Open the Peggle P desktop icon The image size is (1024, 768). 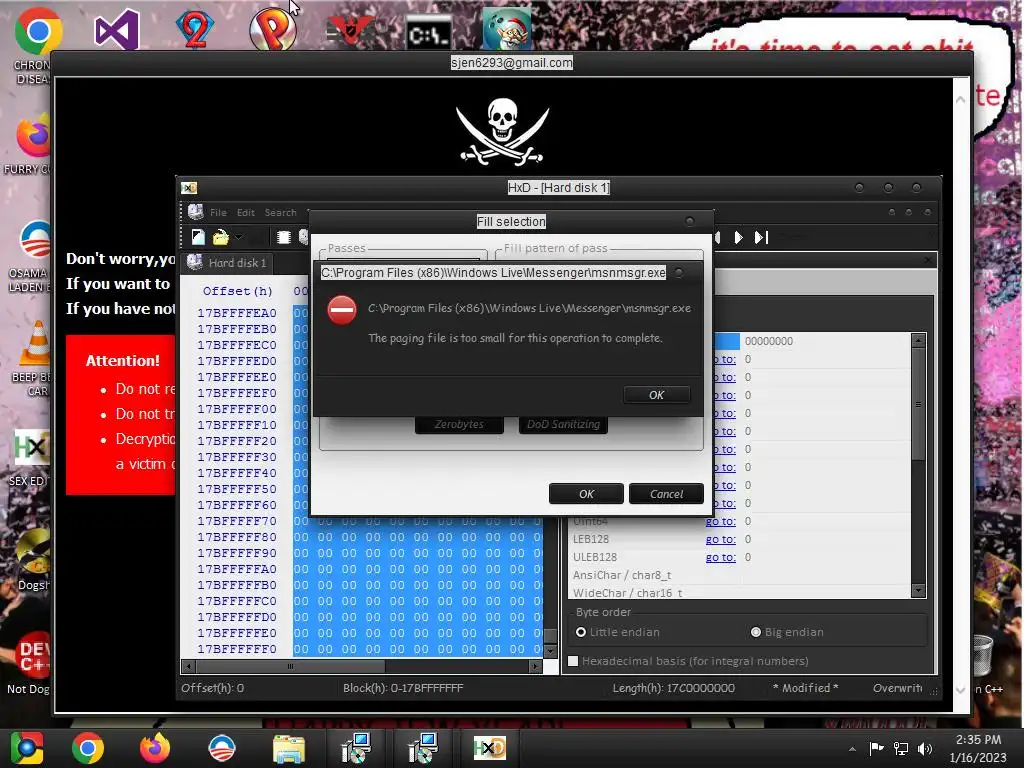[x=273, y=29]
